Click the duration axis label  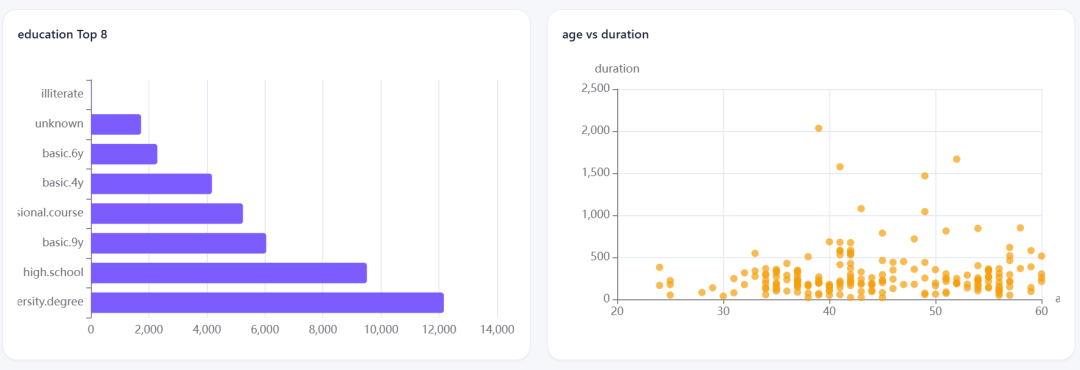(616, 69)
